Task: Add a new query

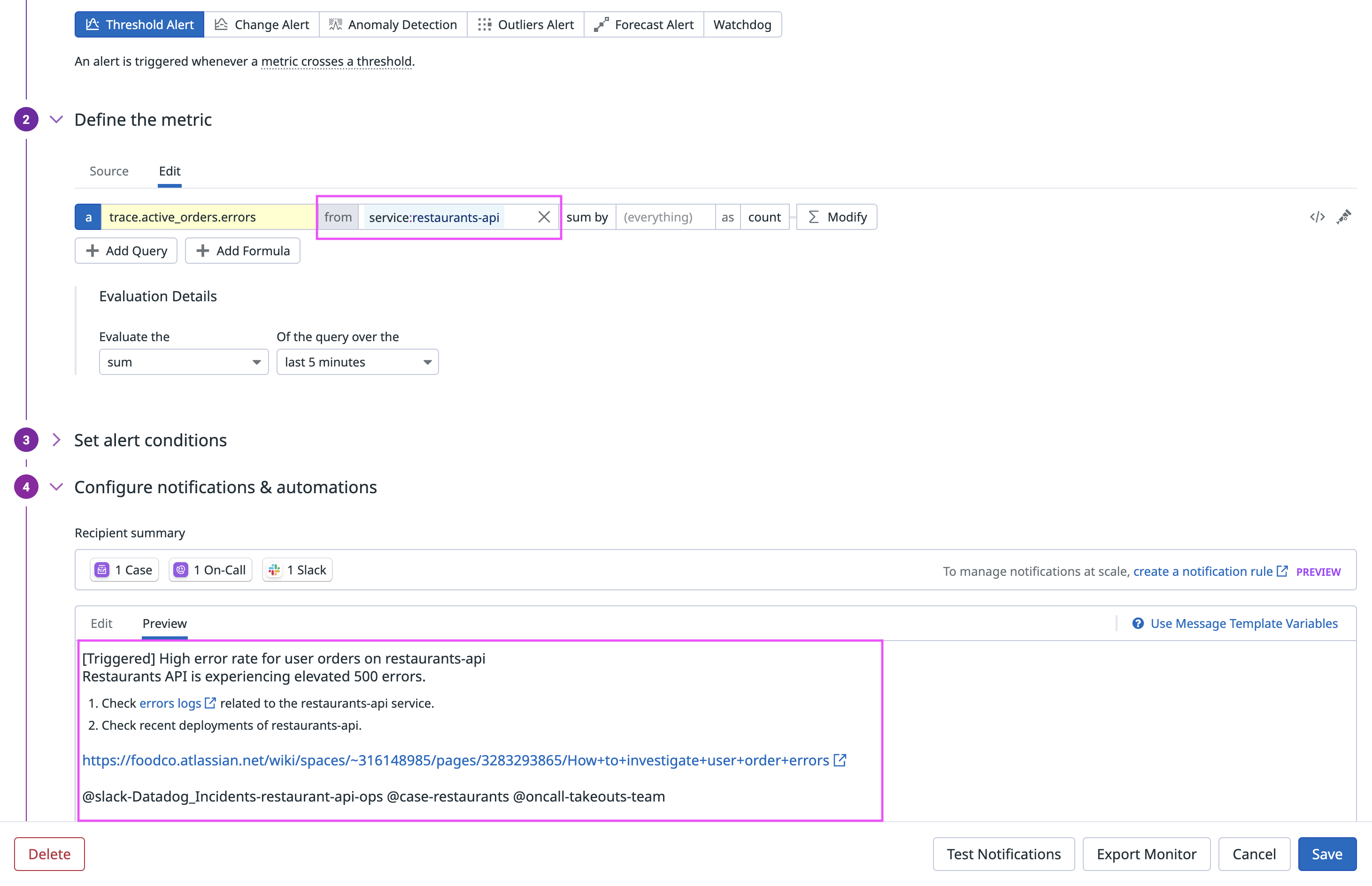Action: (x=126, y=251)
